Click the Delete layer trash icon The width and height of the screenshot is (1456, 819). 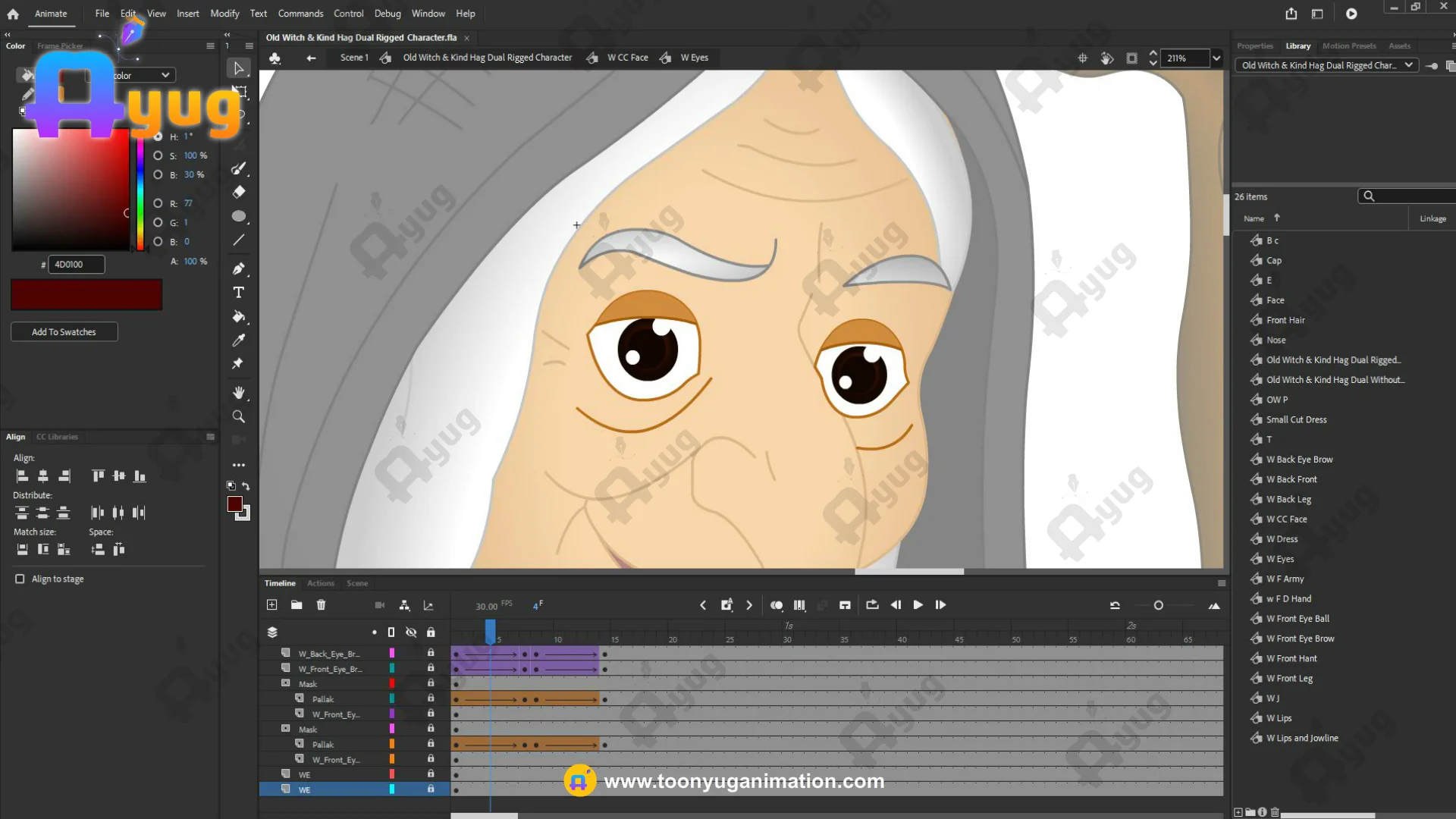pyautogui.click(x=321, y=605)
